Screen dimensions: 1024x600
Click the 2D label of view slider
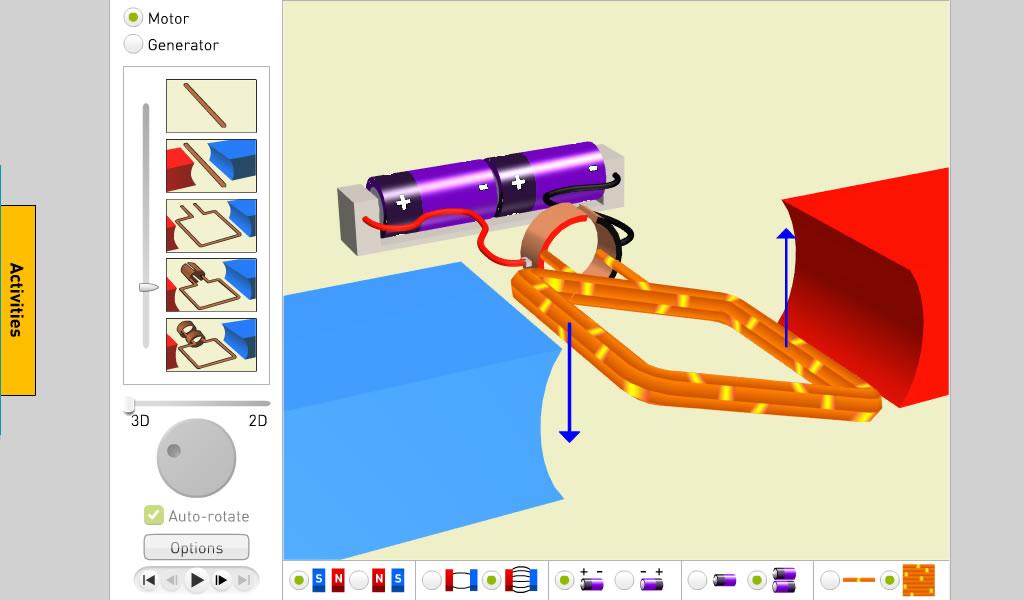(x=258, y=420)
